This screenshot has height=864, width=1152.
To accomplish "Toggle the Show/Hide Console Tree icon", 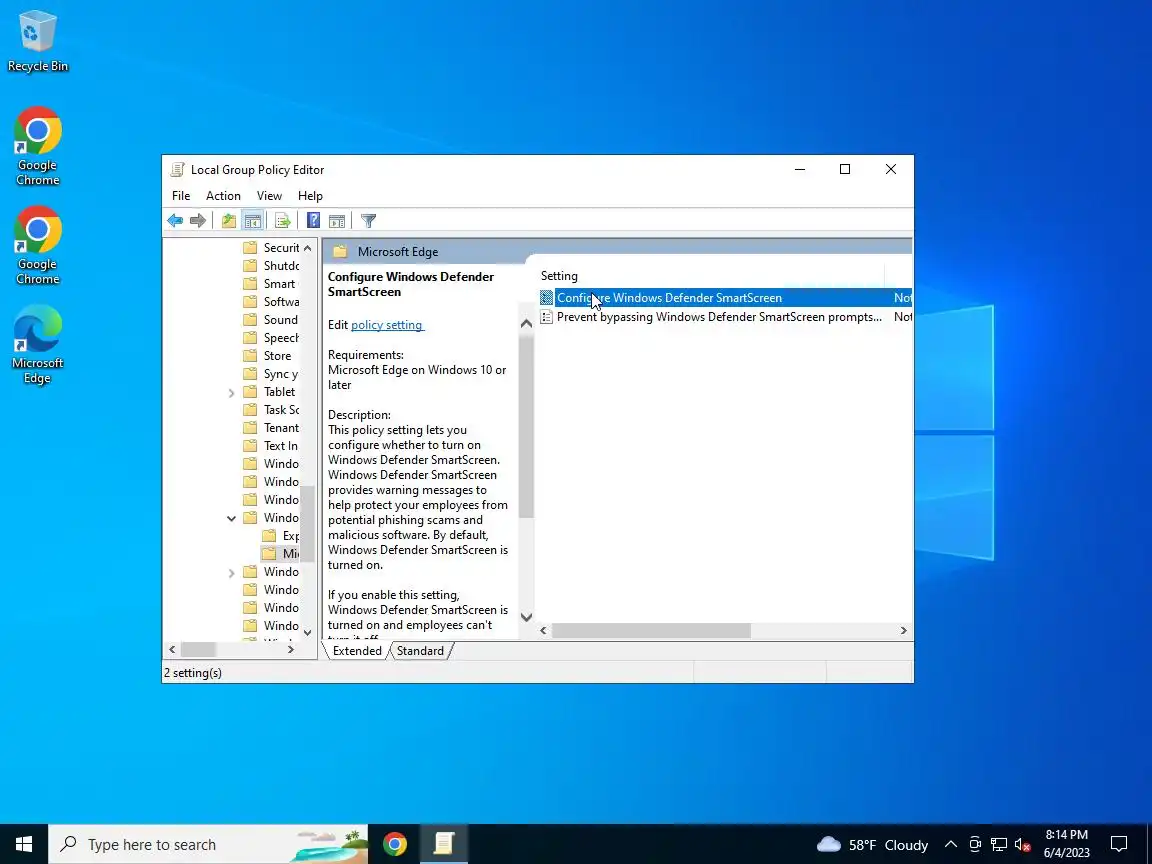I will tap(253, 220).
